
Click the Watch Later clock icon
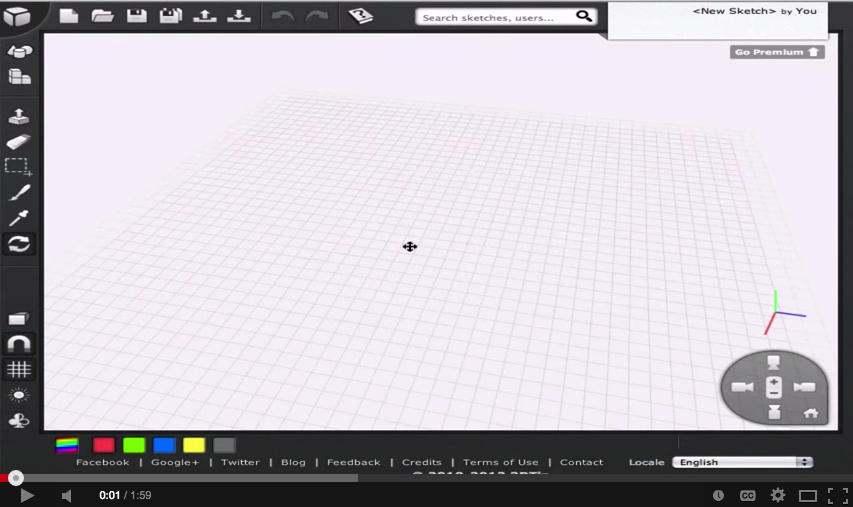coord(719,496)
